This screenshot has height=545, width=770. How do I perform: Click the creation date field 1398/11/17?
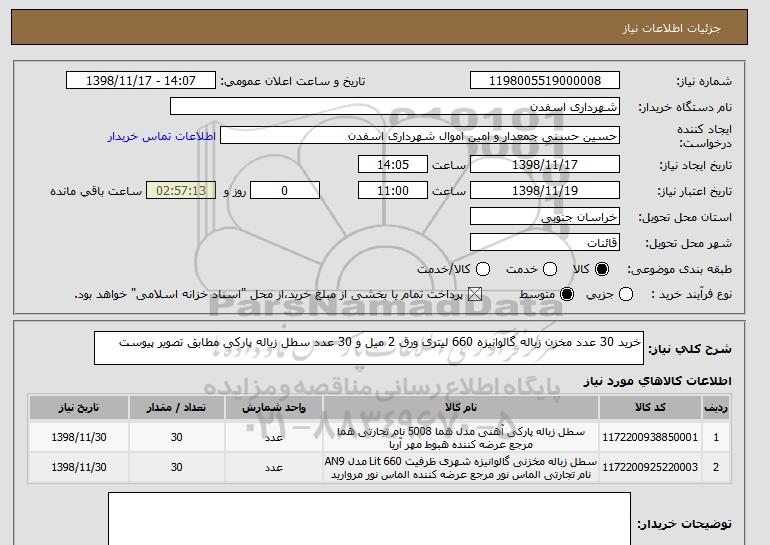point(545,164)
